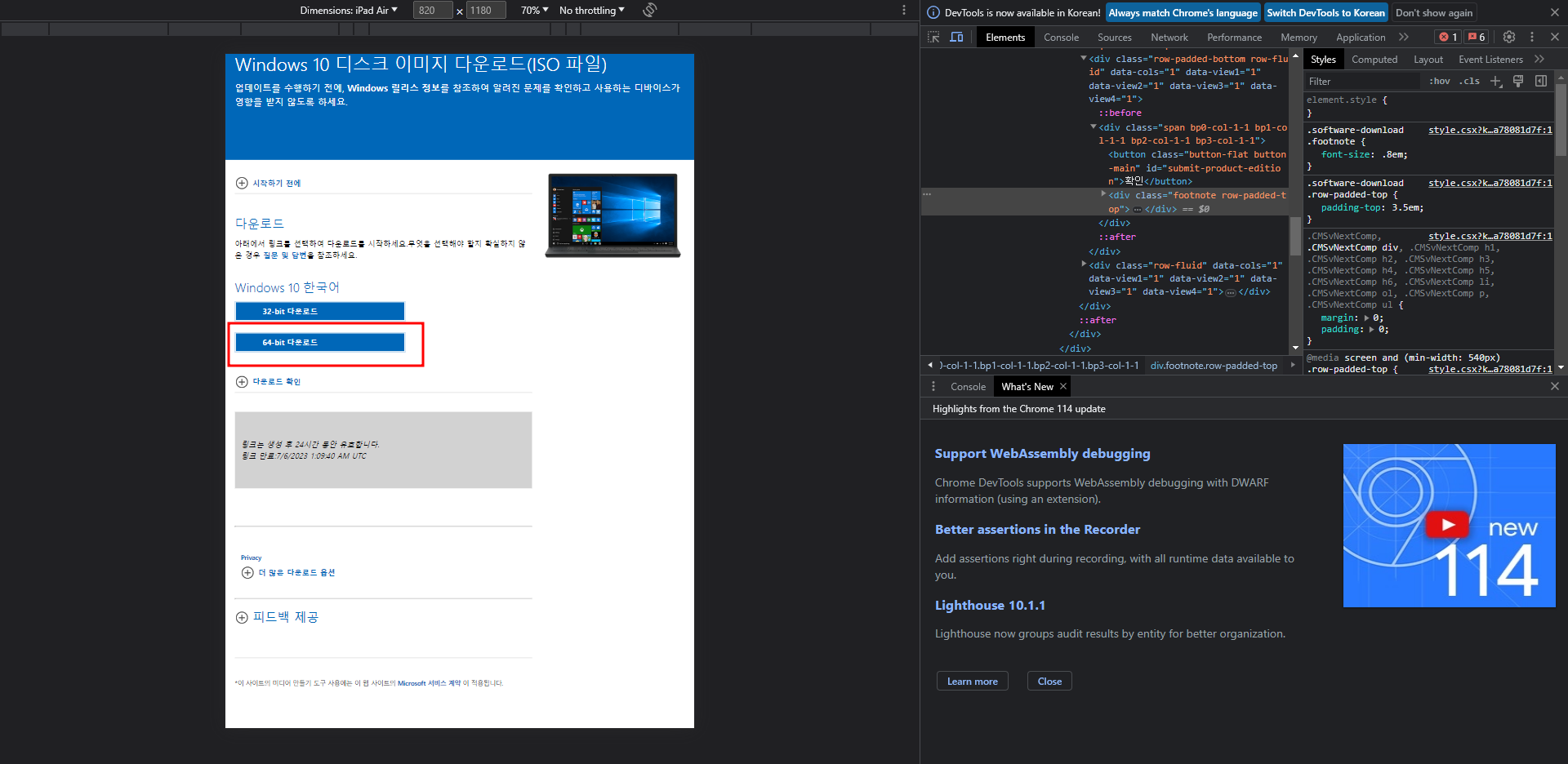This screenshot has height=764, width=1568.
Task: Expand the margin shorthand property triangle
Action: pyautogui.click(x=1367, y=318)
